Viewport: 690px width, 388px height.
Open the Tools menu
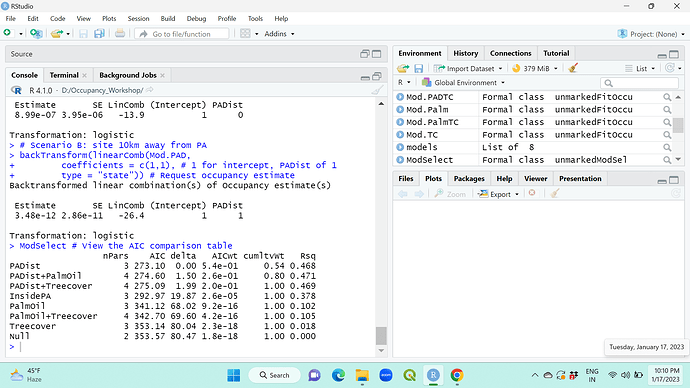(x=255, y=18)
